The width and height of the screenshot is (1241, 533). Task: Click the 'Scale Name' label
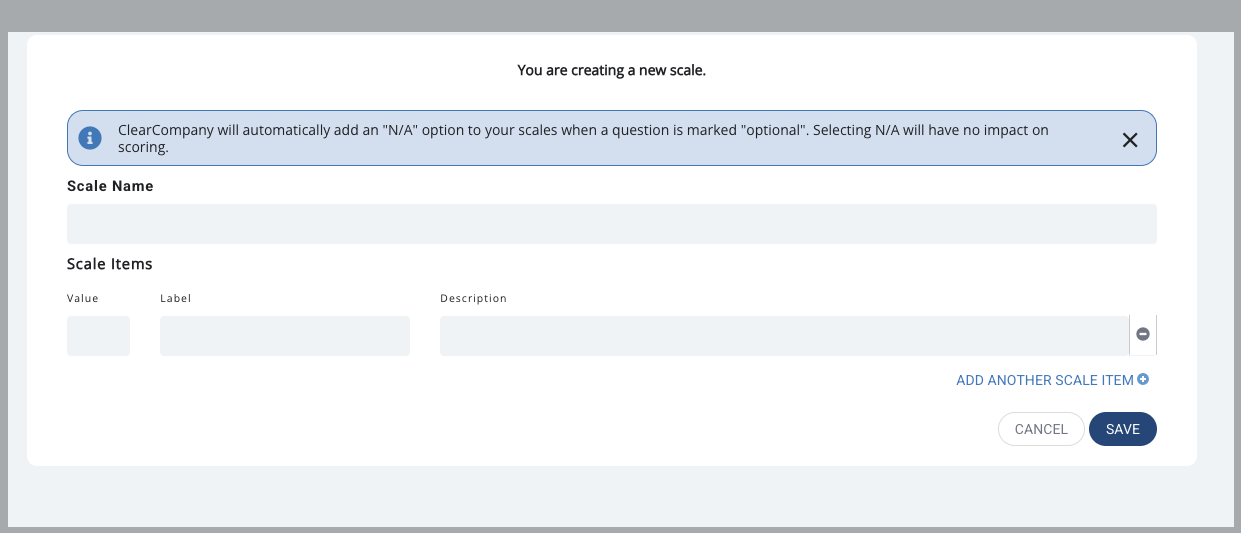click(110, 186)
